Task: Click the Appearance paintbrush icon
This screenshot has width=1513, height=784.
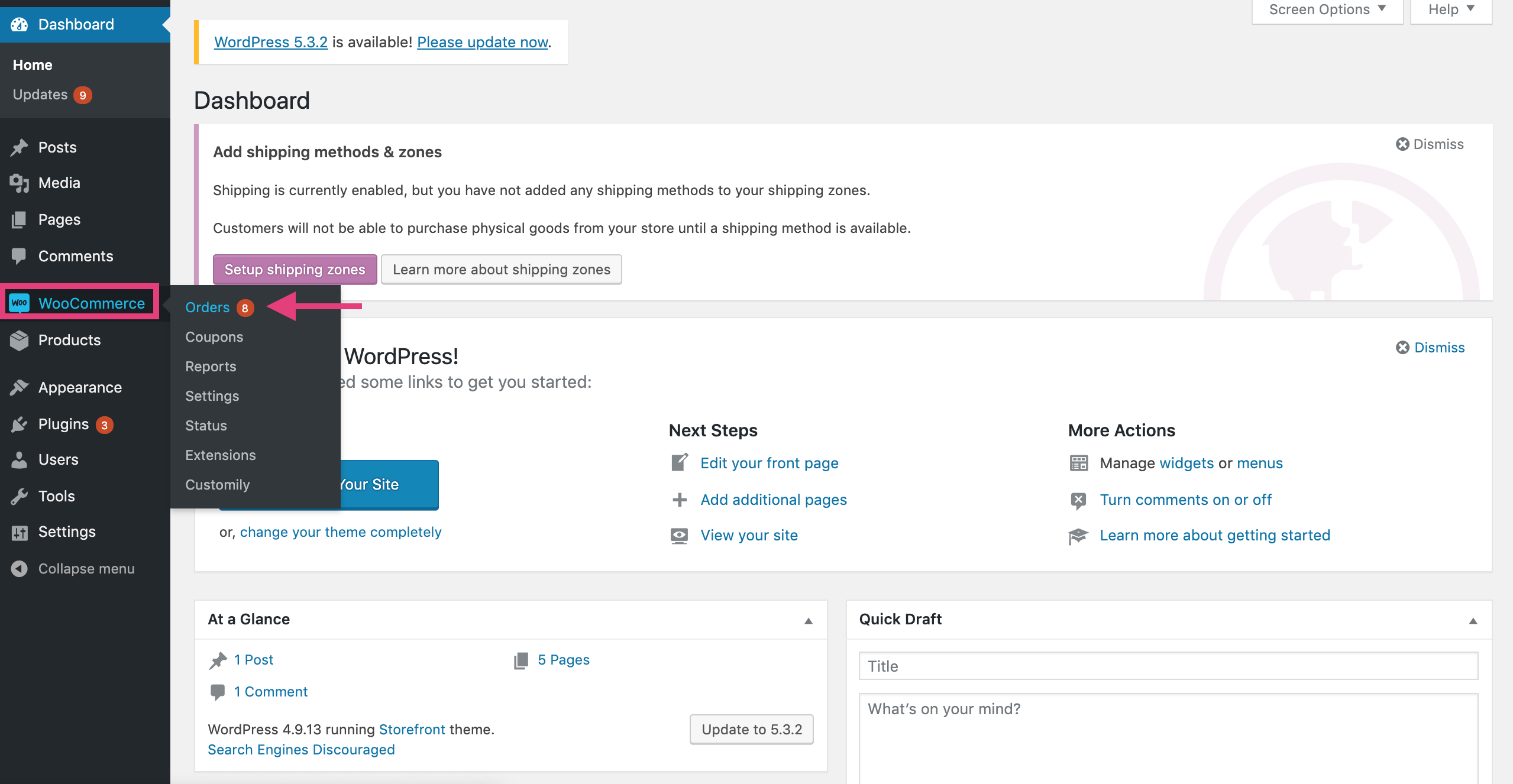Action: point(19,387)
